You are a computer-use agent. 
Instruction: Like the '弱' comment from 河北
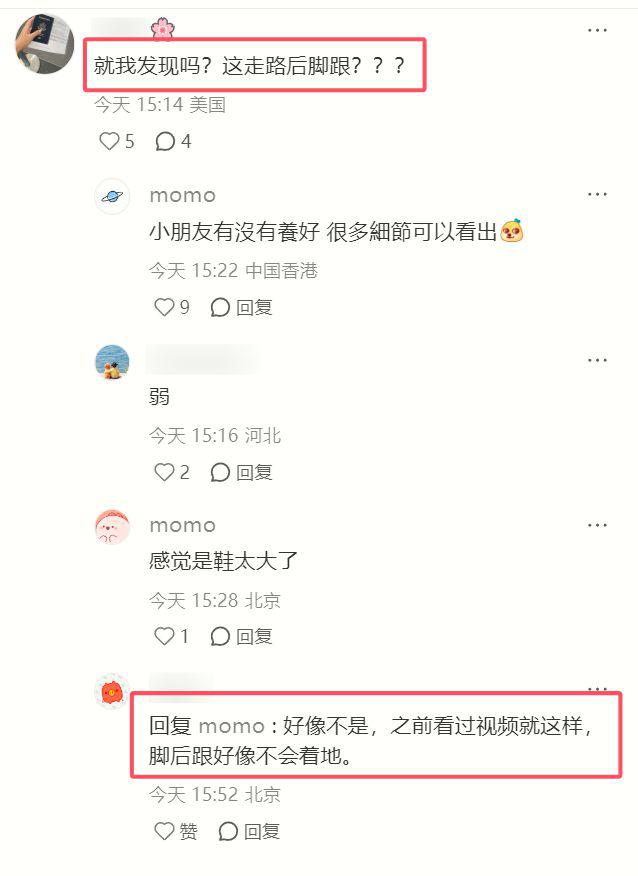pos(172,472)
